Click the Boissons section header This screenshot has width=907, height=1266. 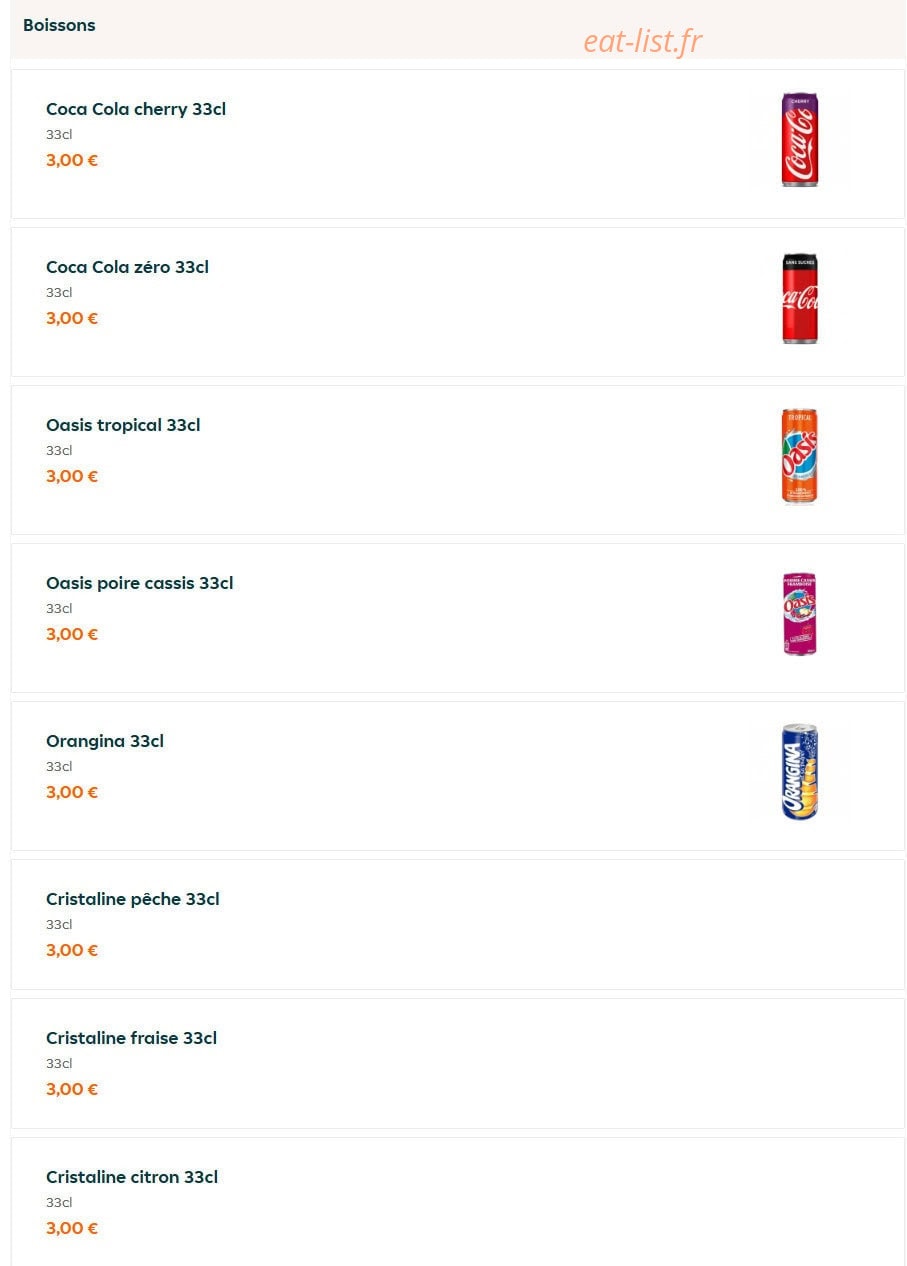click(x=59, y=25)
